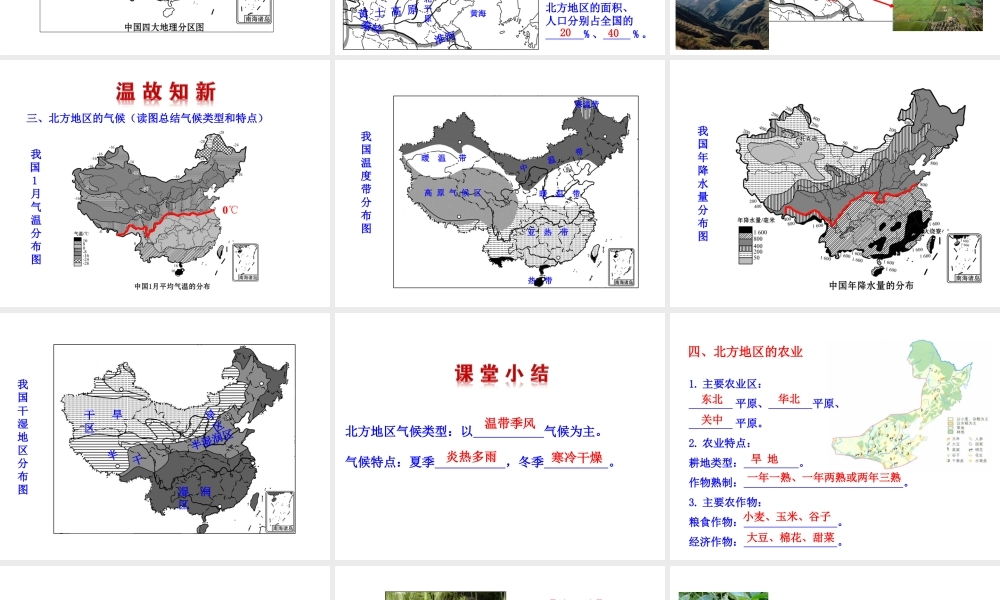Click the '湿润区' label on the dry-wet map
The width and height of the screenshot is (1000, 600).
(x=193, y=497)
